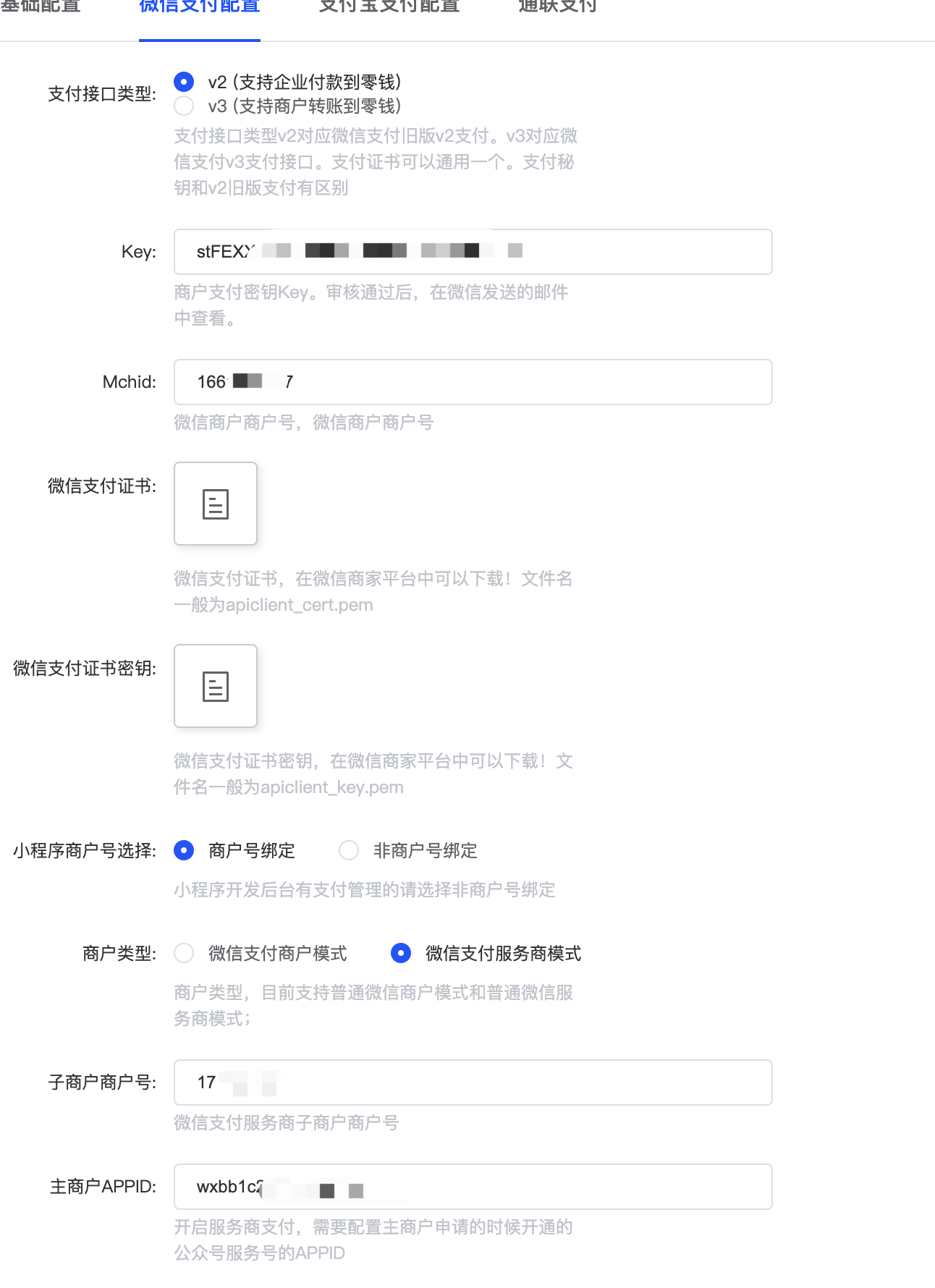Screen dimensions: 935x1288
Task: Open the 微信支付证书 file upload icon
Action: 216,504
